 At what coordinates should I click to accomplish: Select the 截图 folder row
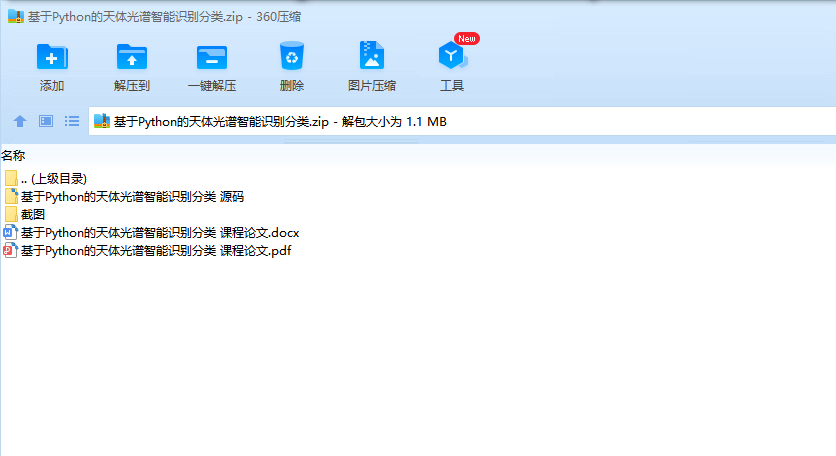click(x=25, y=214)
